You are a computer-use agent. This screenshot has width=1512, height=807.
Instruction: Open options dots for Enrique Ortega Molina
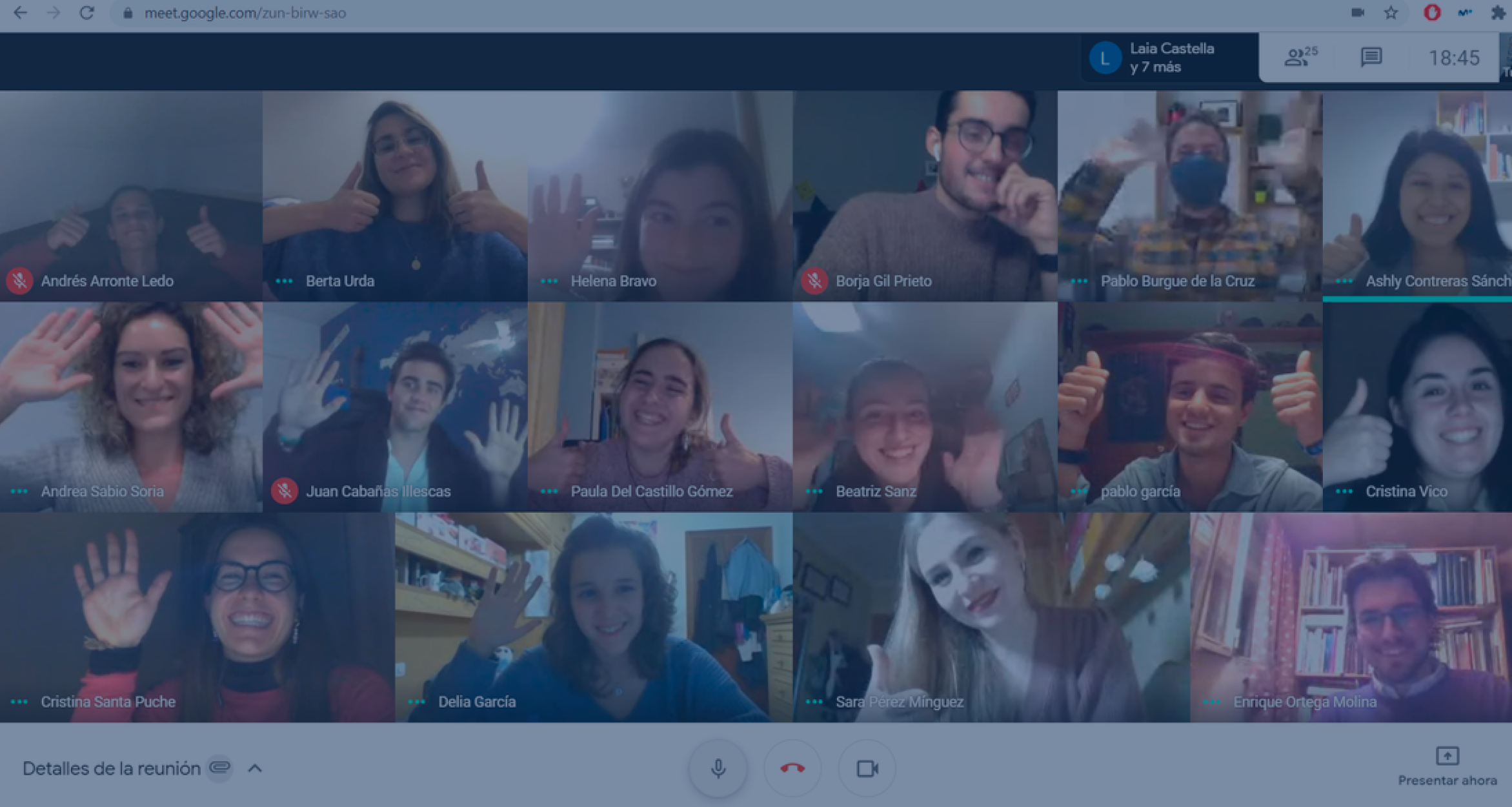tap(1212, 702)
